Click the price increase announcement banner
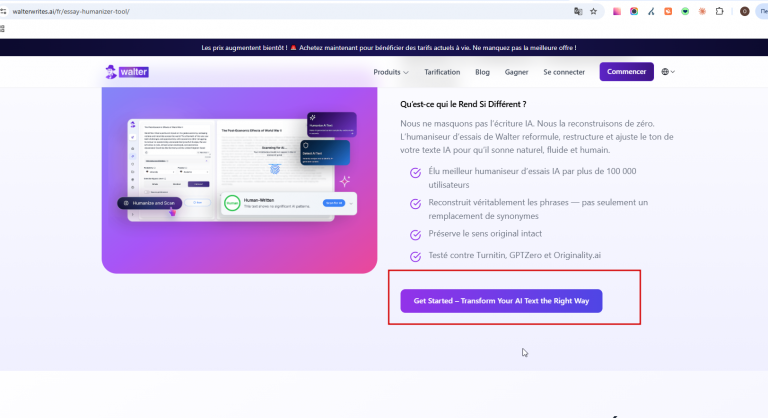Viewport: 768px width, 418px height. [384, 48]
